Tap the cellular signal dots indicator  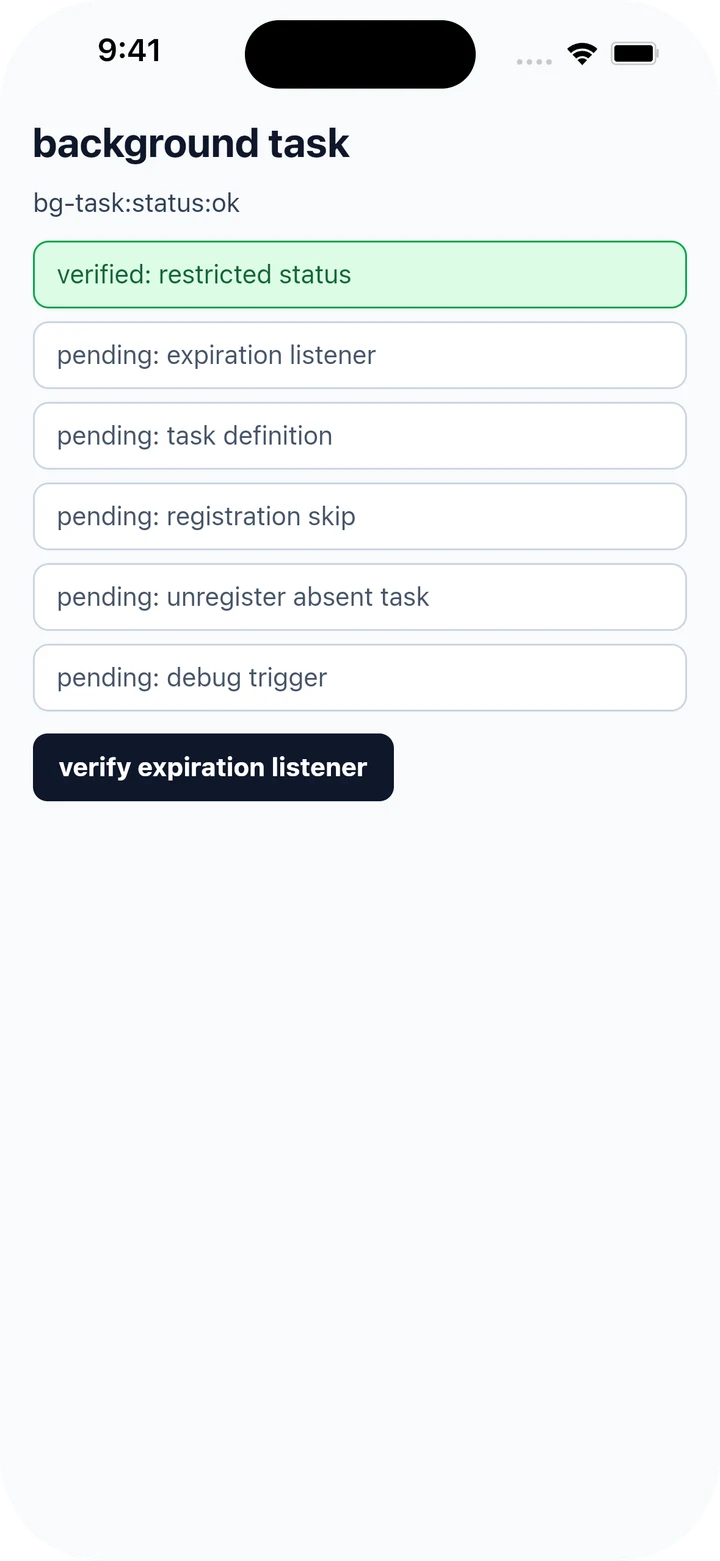click(534, 62)
